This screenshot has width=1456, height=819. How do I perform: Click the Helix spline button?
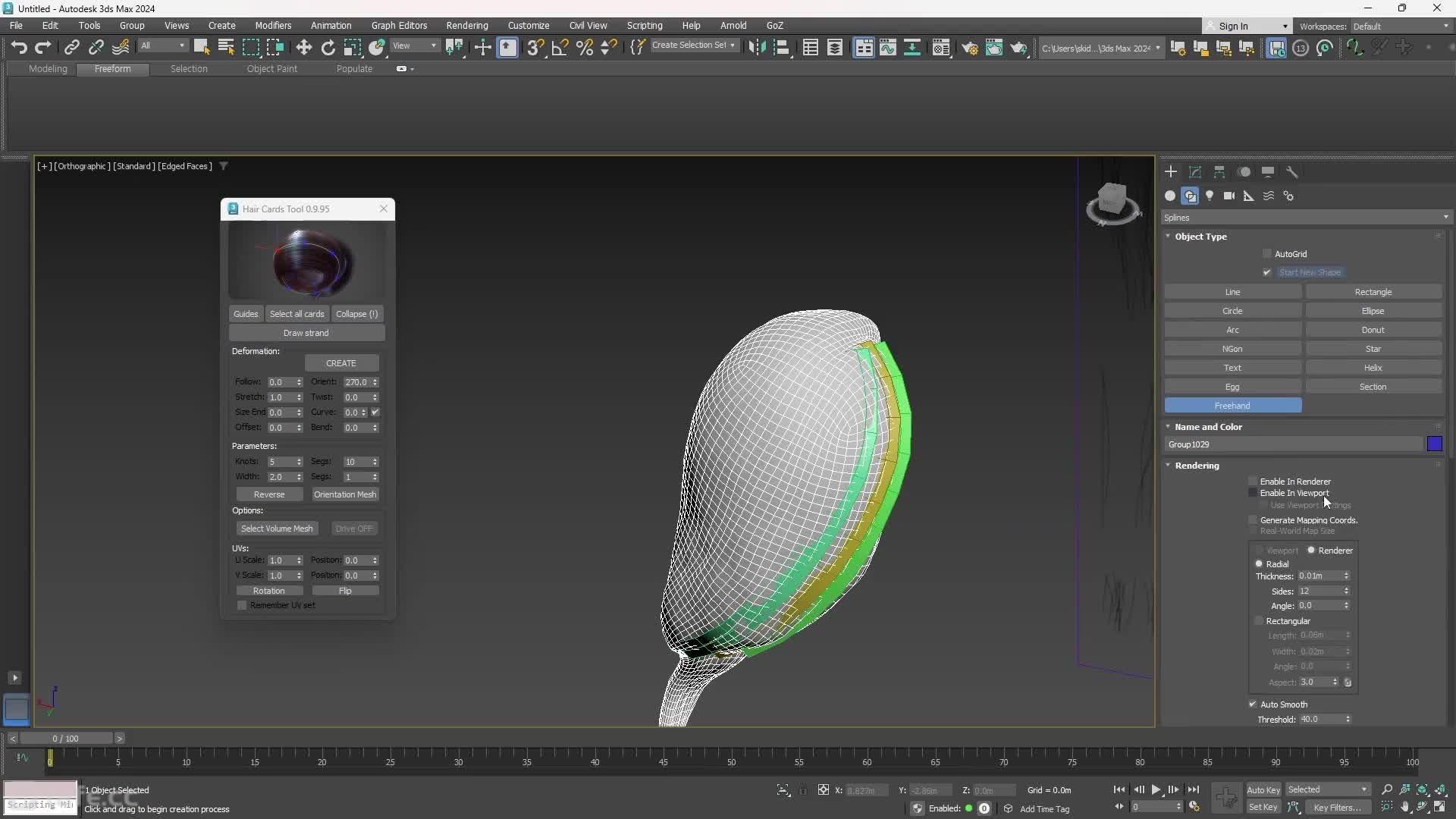1373,368
